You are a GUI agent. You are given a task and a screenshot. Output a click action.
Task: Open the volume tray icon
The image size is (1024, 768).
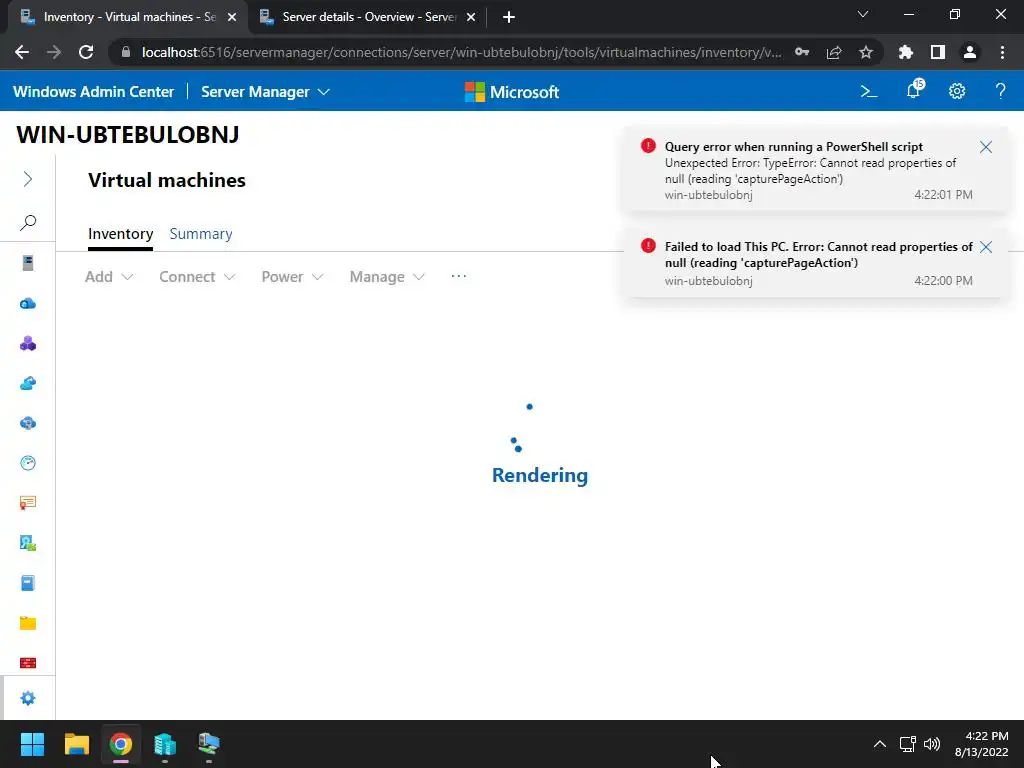pyautogui.click(x=932, y=744)
